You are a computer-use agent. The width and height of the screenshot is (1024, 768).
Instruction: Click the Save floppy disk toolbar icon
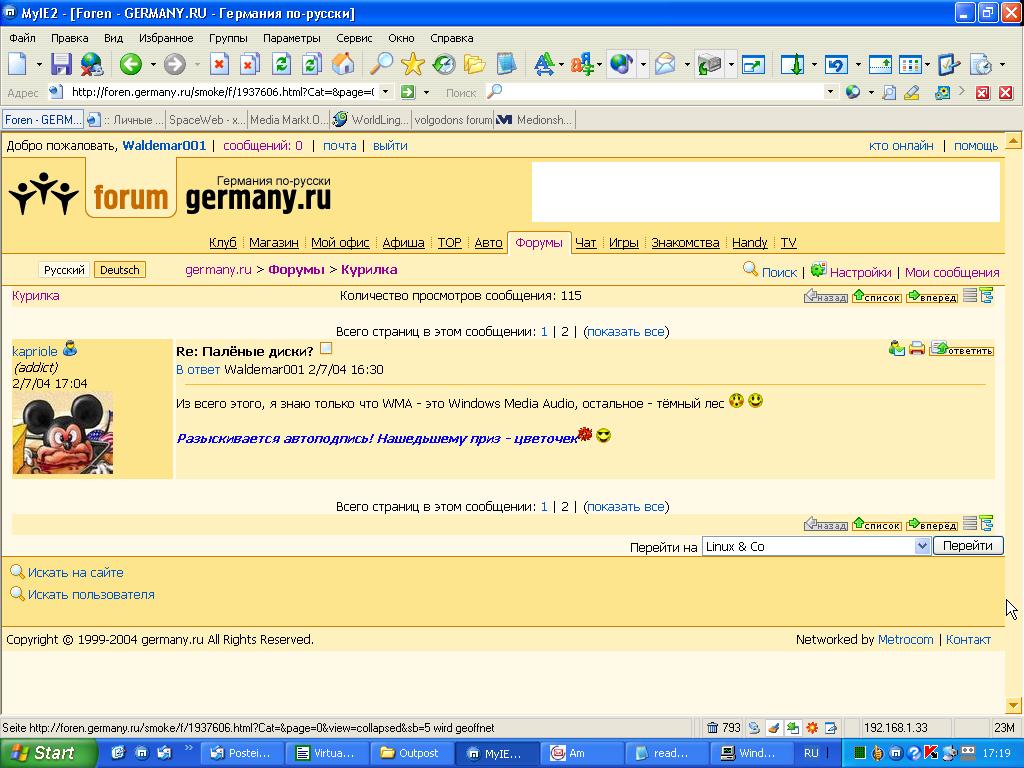(x=61, y=64)
